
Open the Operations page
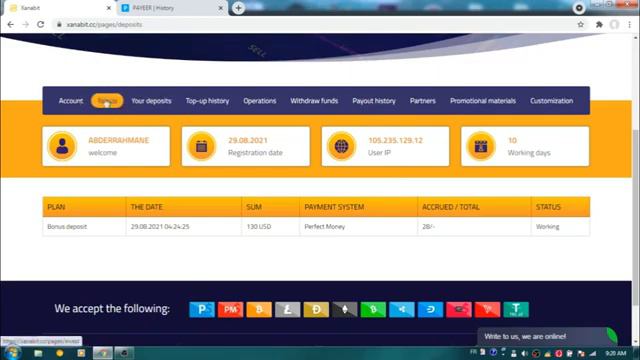260,101
